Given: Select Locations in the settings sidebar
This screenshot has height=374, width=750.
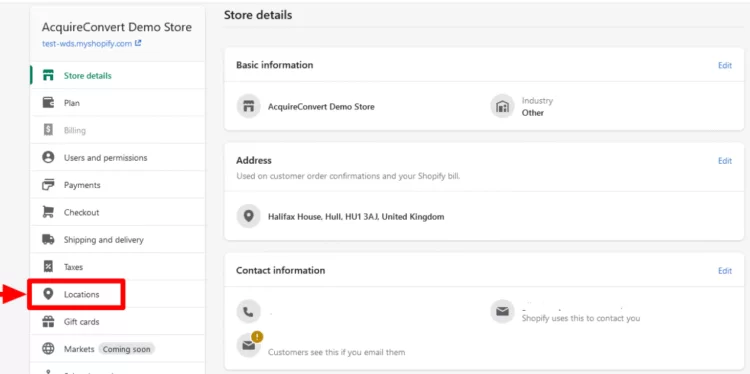Looking at the screenshot, I should 118,294.
